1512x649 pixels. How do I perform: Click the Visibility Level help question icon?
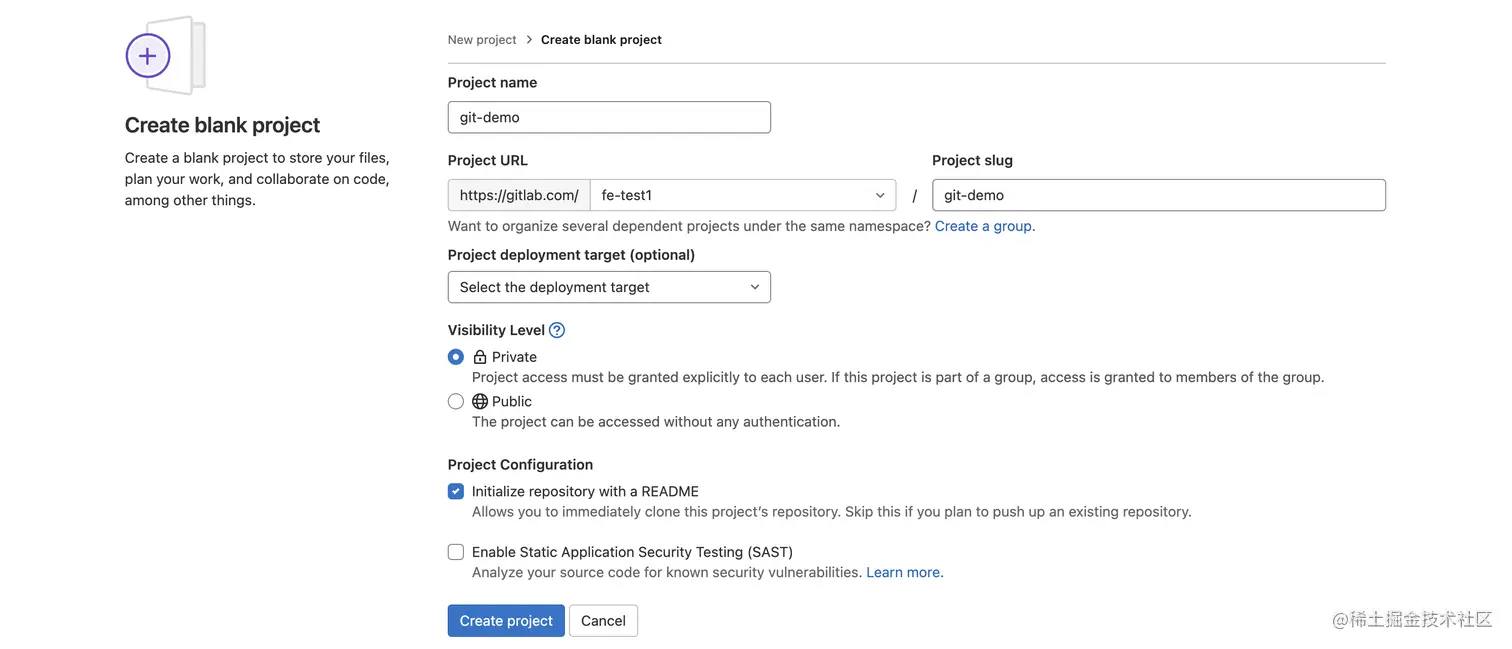[557, 330]
